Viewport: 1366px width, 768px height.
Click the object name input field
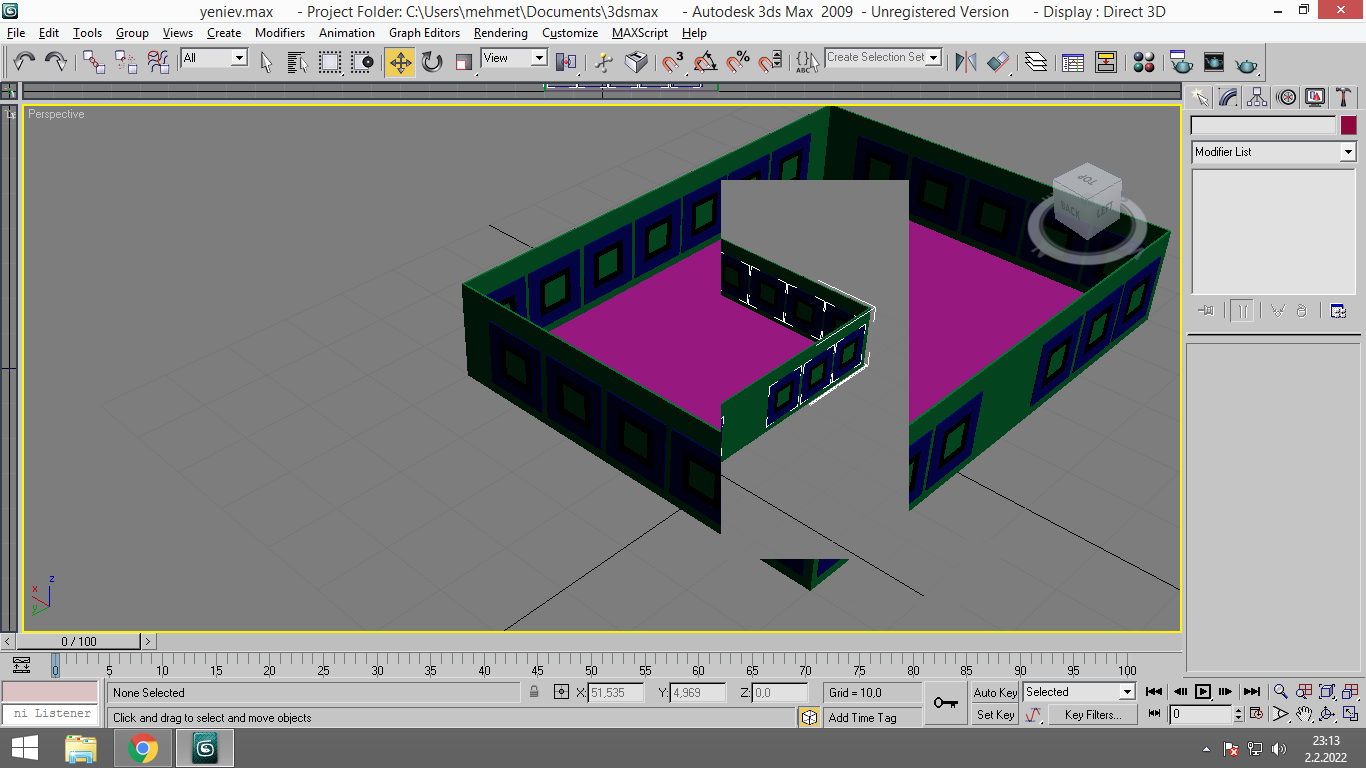click(1263, 126)
